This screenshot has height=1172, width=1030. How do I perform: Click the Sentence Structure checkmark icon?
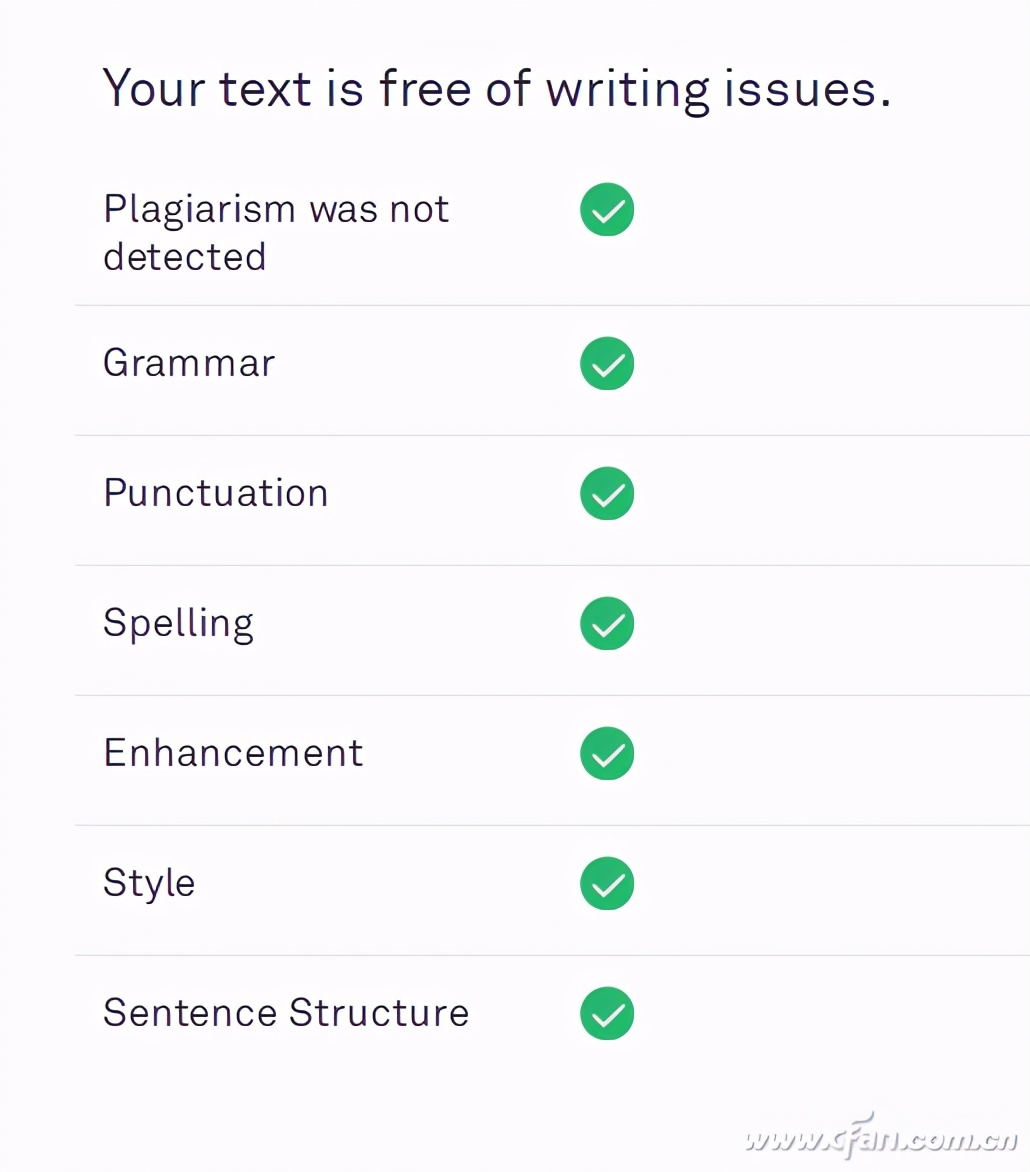point(607,1014)
